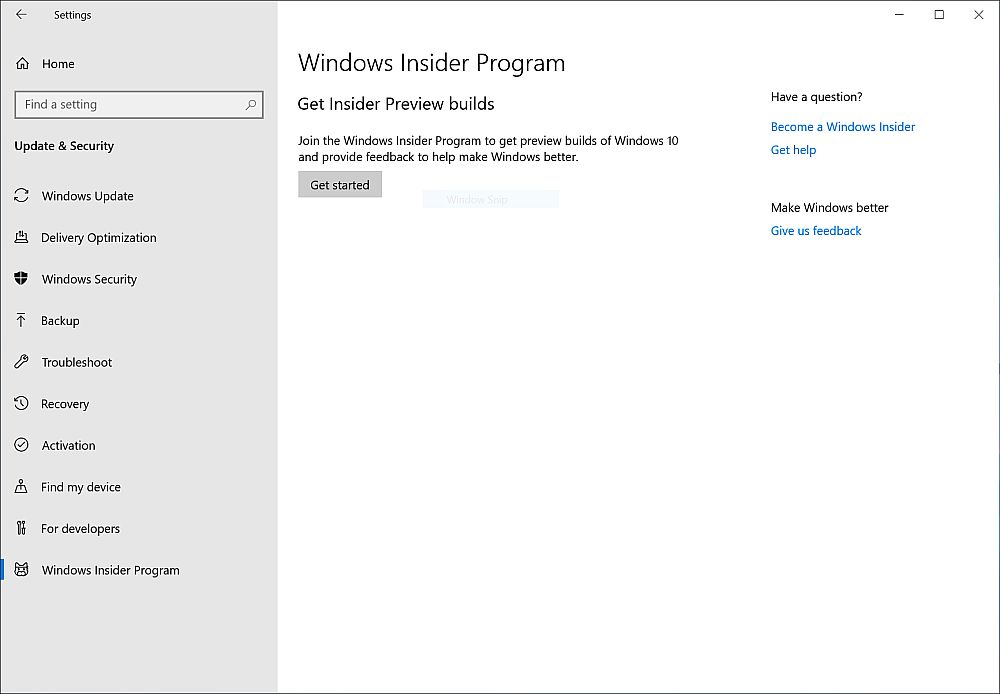This screenshot has height=694, width=1000.
Task: Click the Activation checkmark icon
Action: click(x=22, y=445)
